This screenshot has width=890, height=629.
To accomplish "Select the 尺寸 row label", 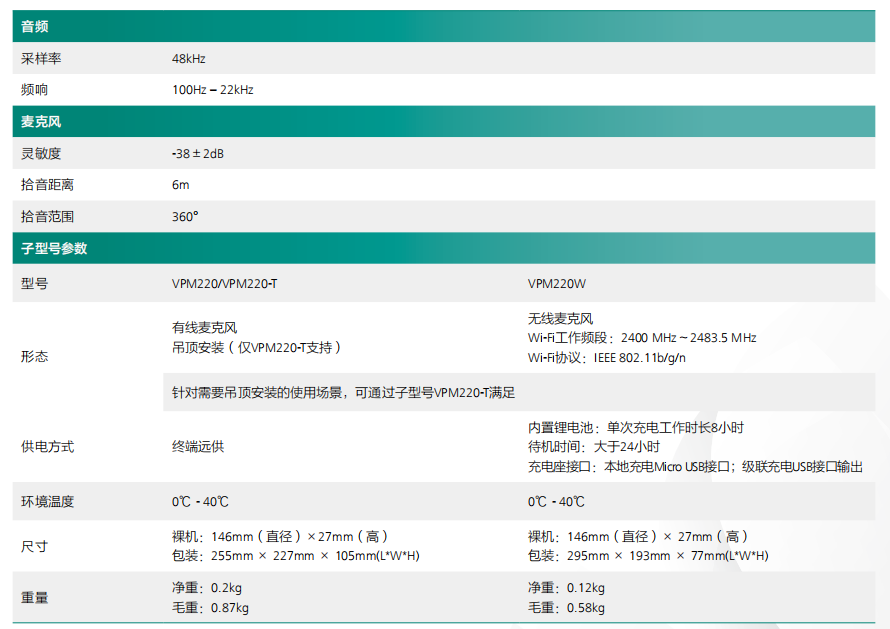I will click(x=34, y=546).
